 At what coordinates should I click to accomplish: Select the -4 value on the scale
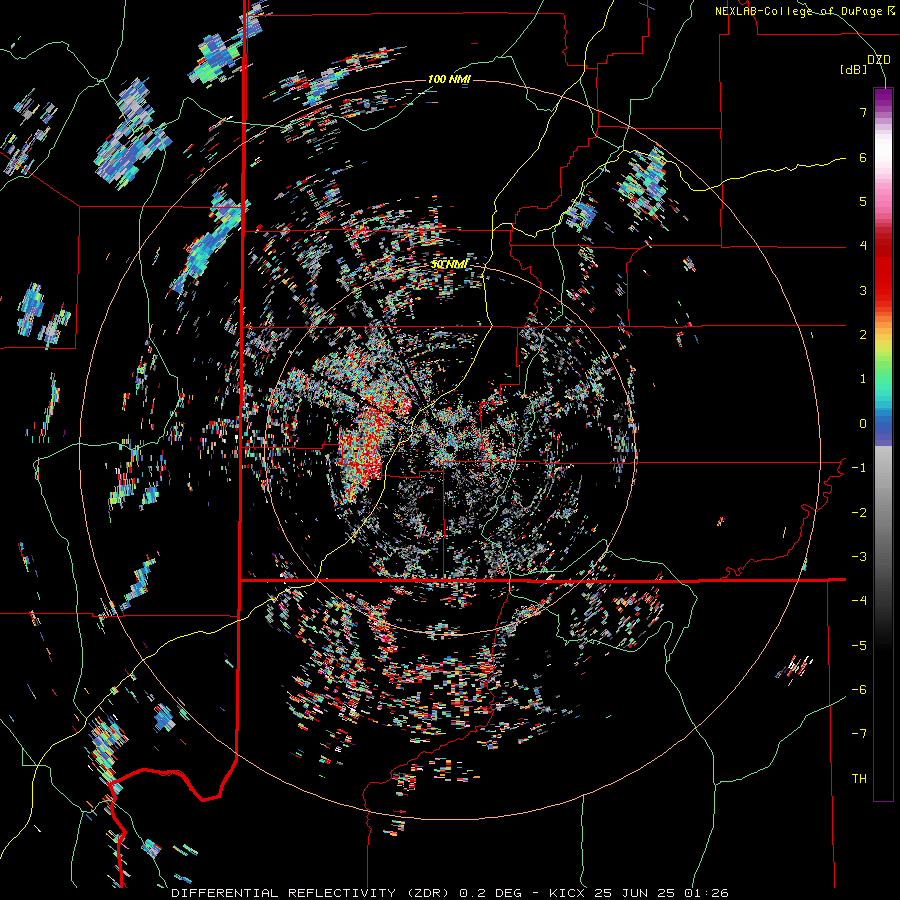859,601
